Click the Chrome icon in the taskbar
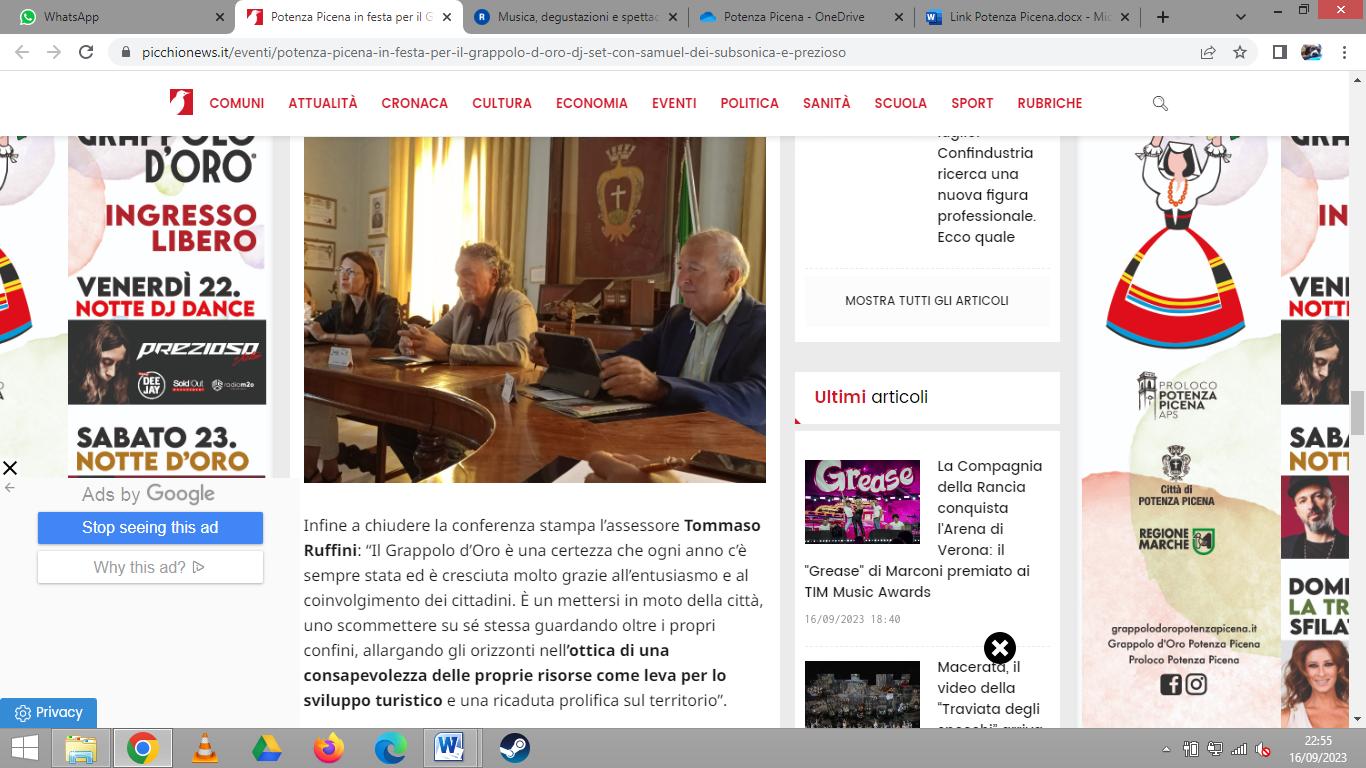 coord(142,748)
